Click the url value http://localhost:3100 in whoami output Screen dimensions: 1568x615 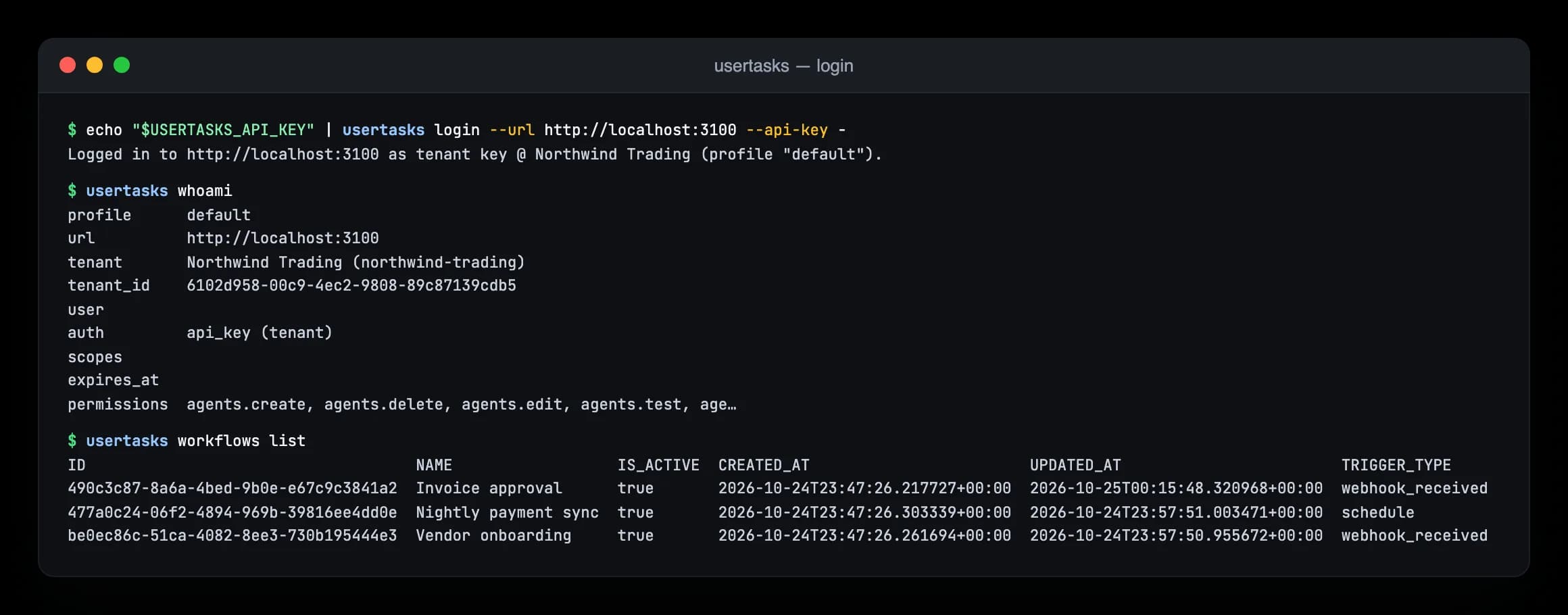pyautogui.click(x=283, y=238)
